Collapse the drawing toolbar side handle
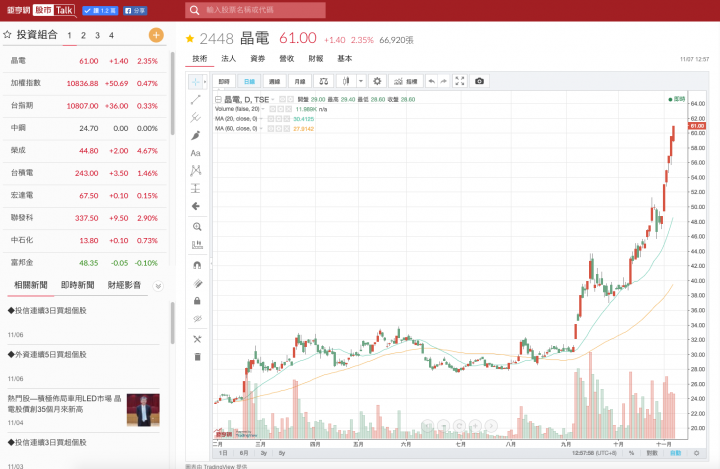This screenshot has height=469, width=720. point(211,263)
